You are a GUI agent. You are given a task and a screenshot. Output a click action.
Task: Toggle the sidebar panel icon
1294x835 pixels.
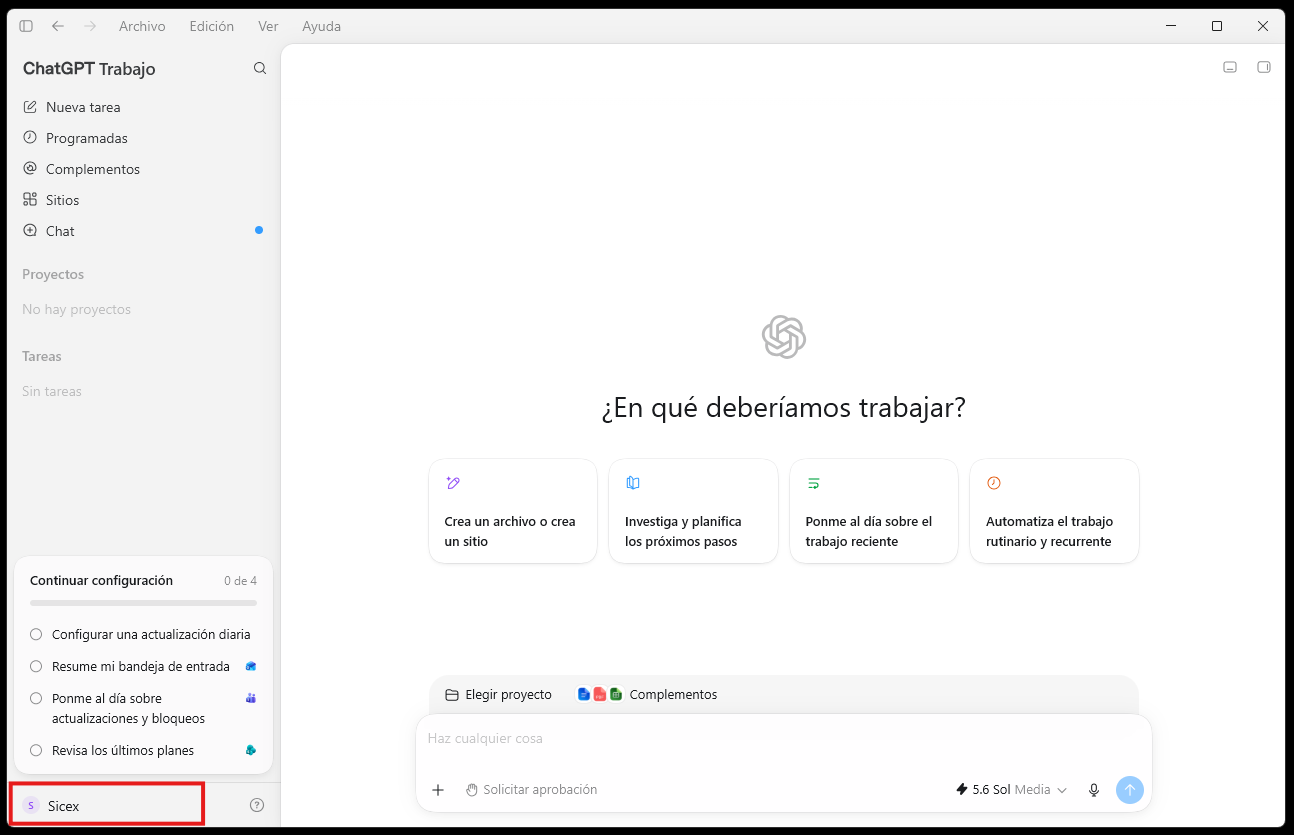26,26
